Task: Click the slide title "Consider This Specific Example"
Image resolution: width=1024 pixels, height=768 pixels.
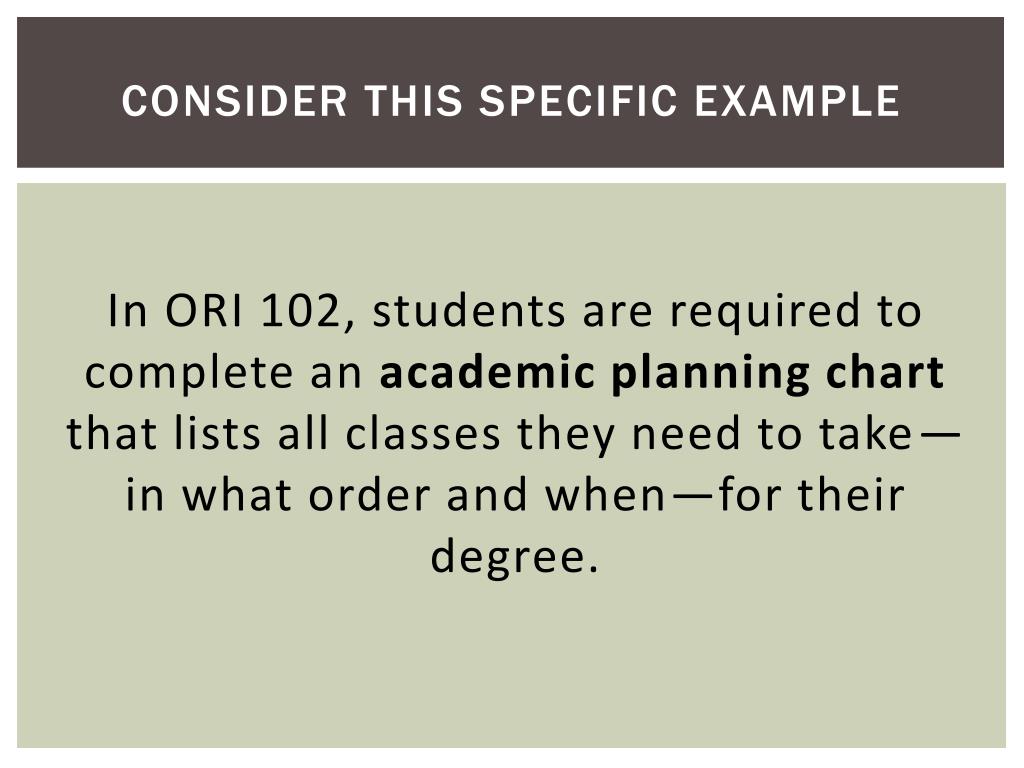Action: click(510, 101)
